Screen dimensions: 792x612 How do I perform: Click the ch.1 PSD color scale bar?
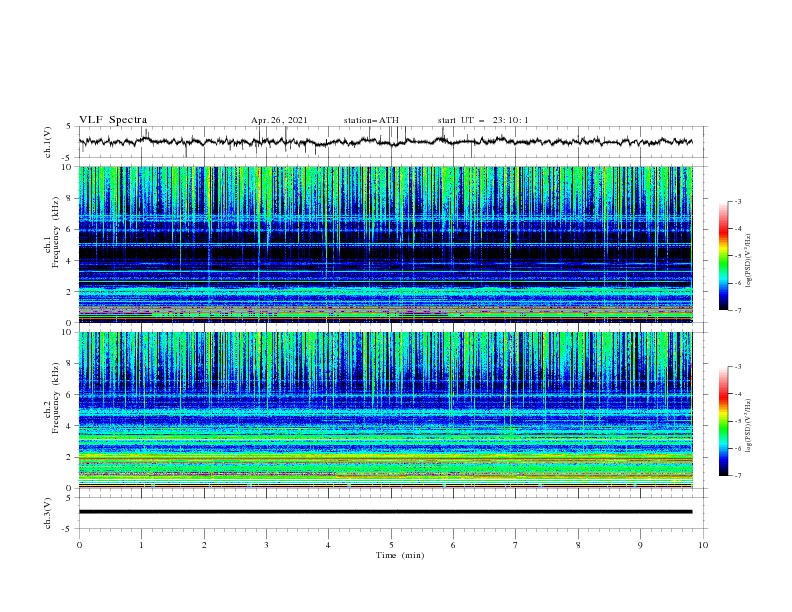pos(724,256)
